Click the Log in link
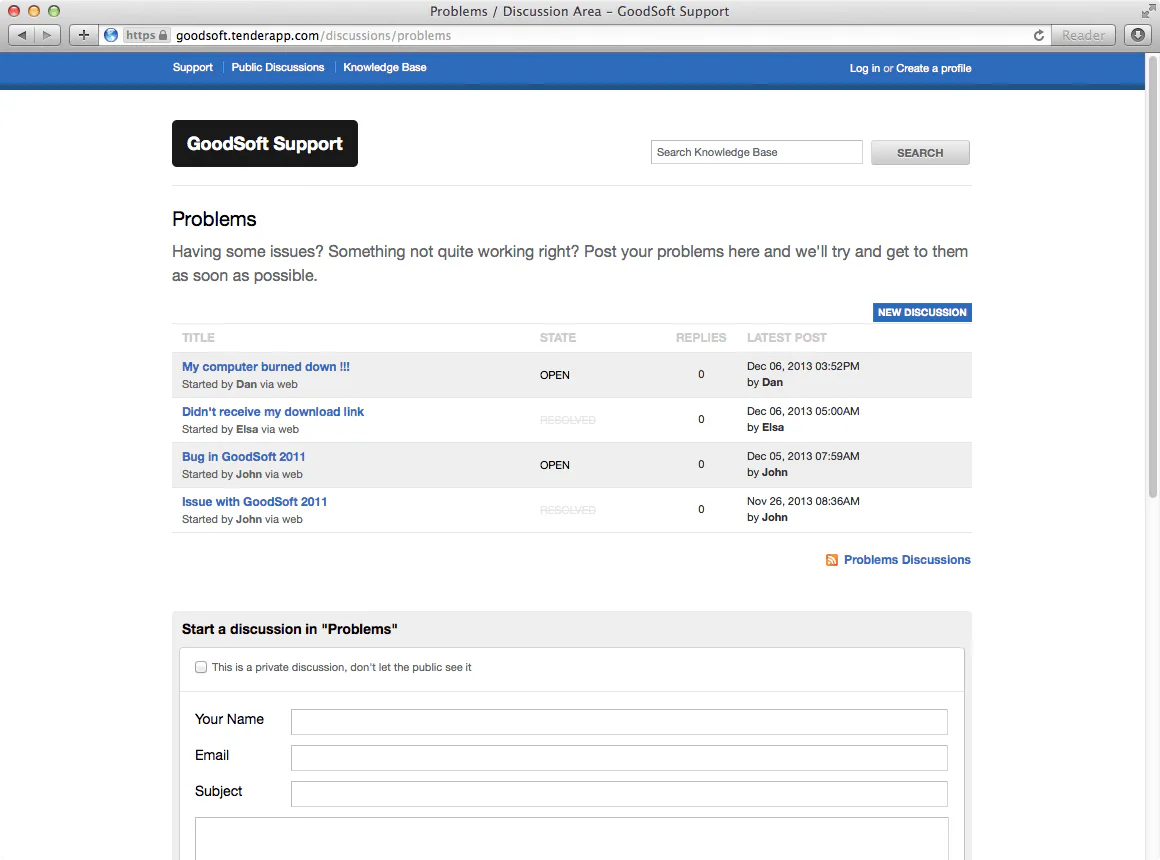Image resolution: width=1160 pixels, height=860 pixels. [865, 68]
